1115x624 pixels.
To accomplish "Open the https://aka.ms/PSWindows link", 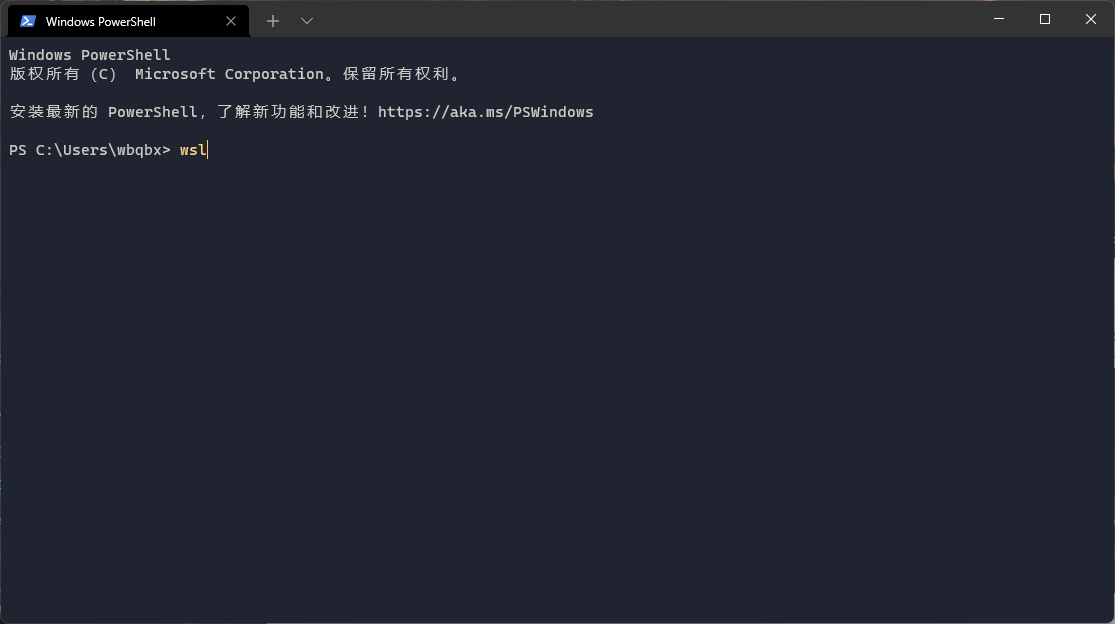I will point(485,112).
